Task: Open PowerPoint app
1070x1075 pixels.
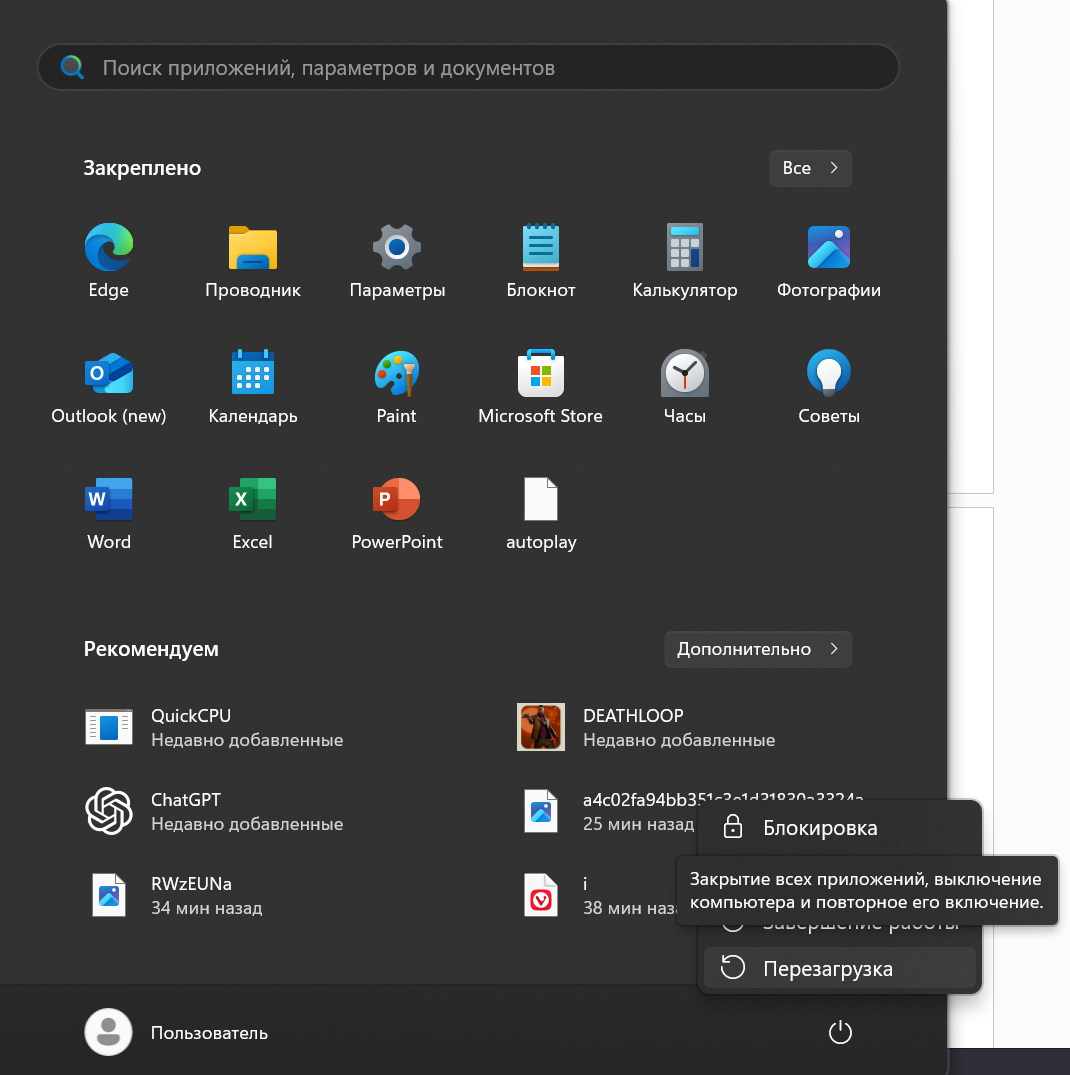Action: (x=397, y=513)
